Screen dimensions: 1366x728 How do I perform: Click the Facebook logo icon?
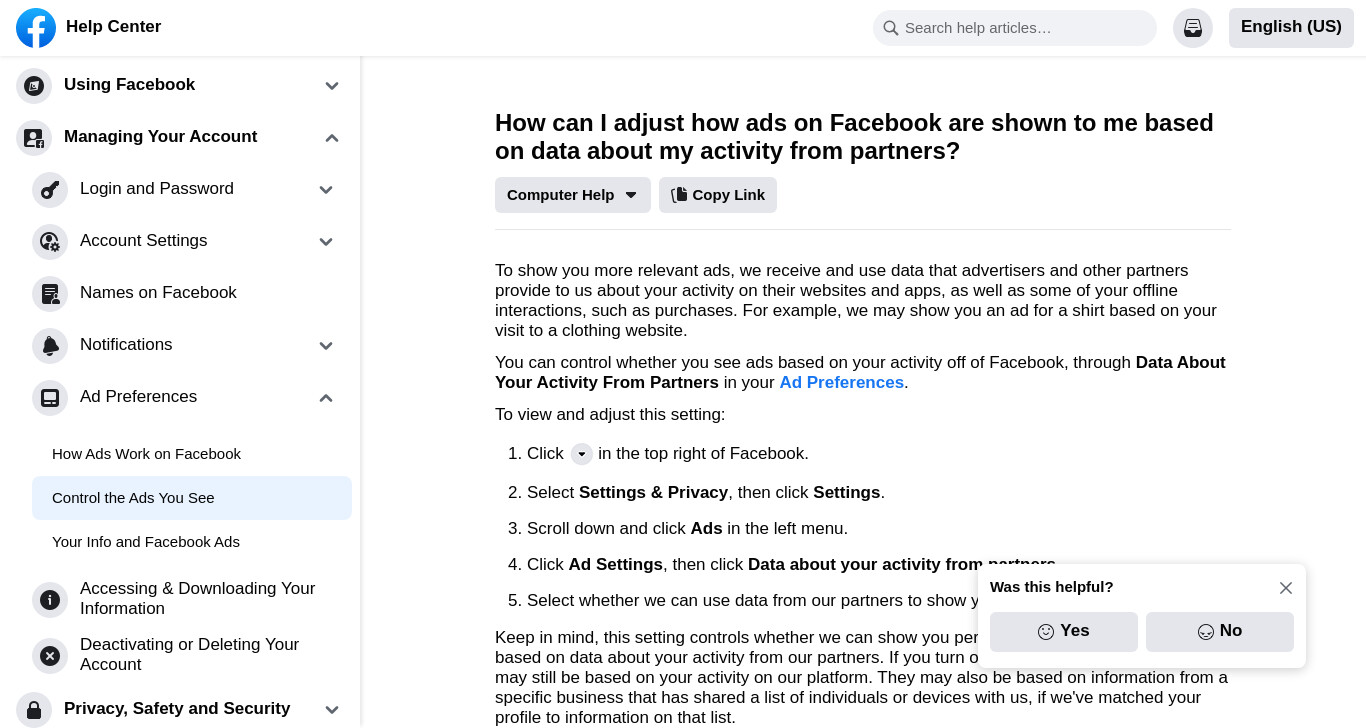pos(36,28)
